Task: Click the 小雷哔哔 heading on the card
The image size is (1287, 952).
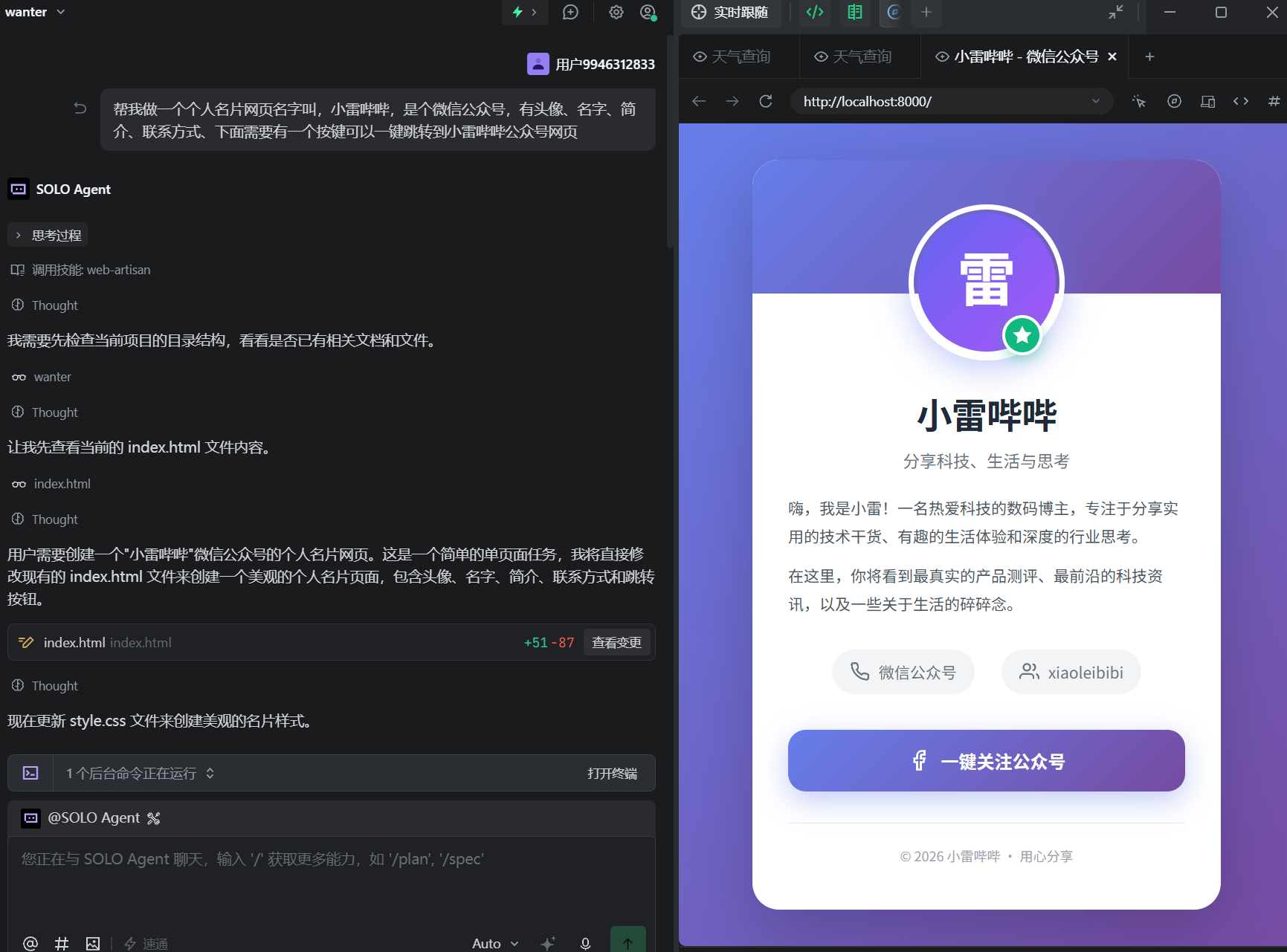Action: (x=987, y=415)
